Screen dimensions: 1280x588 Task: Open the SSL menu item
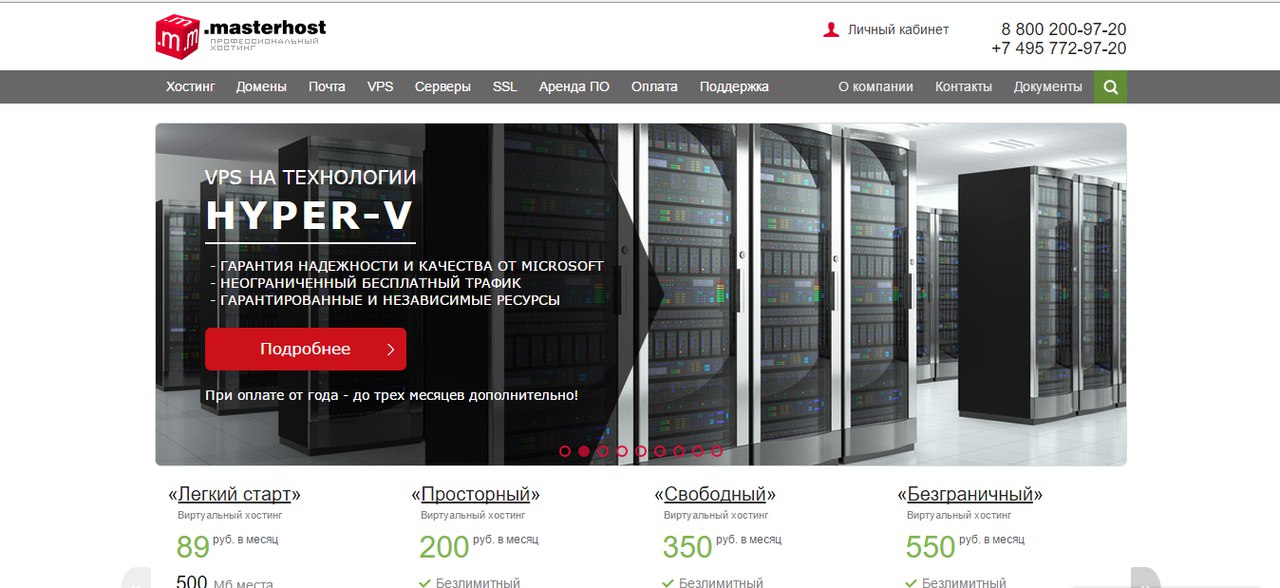tap(505, 87)
